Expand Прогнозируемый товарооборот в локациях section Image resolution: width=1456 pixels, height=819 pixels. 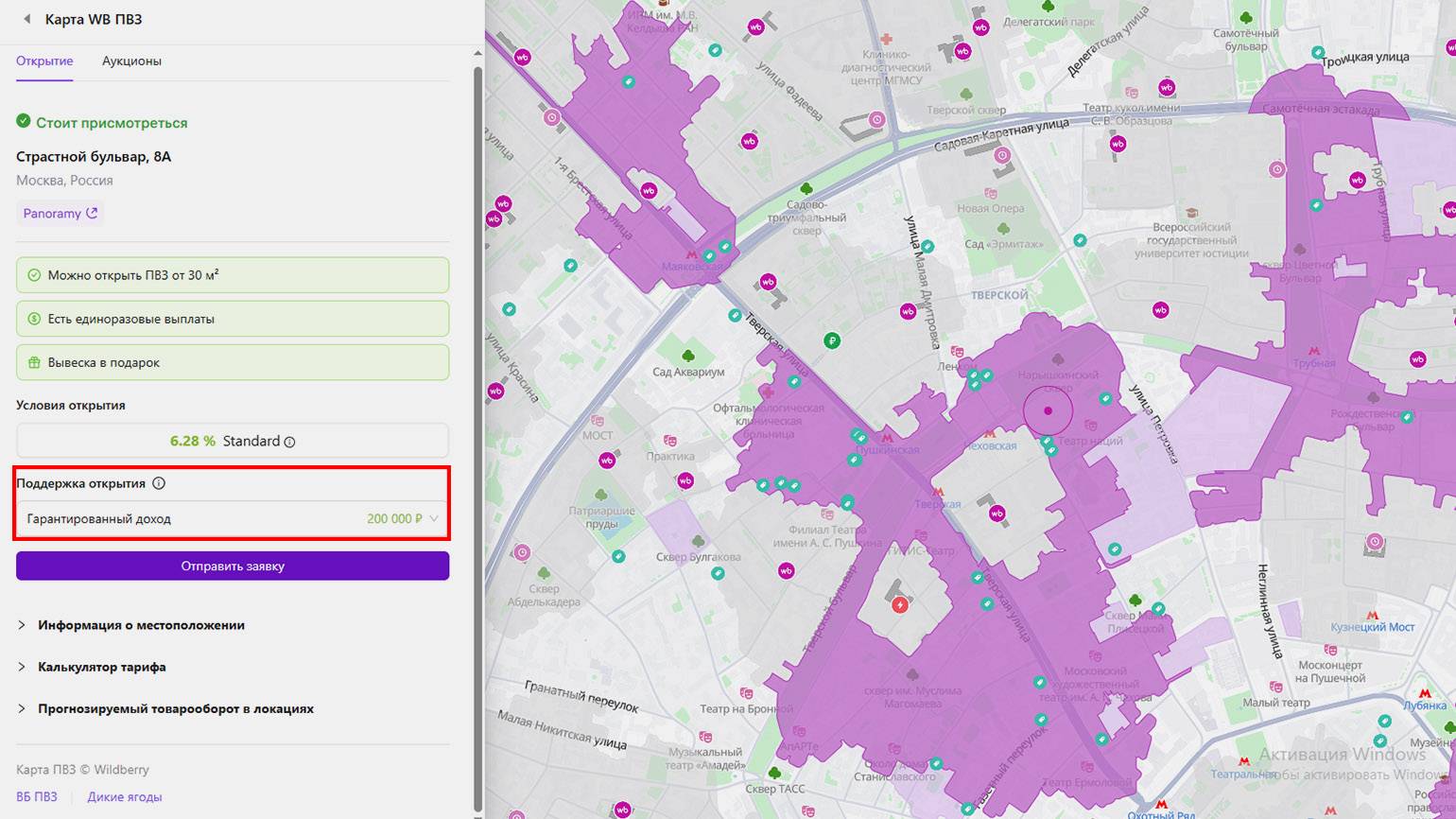coord(165,708)
